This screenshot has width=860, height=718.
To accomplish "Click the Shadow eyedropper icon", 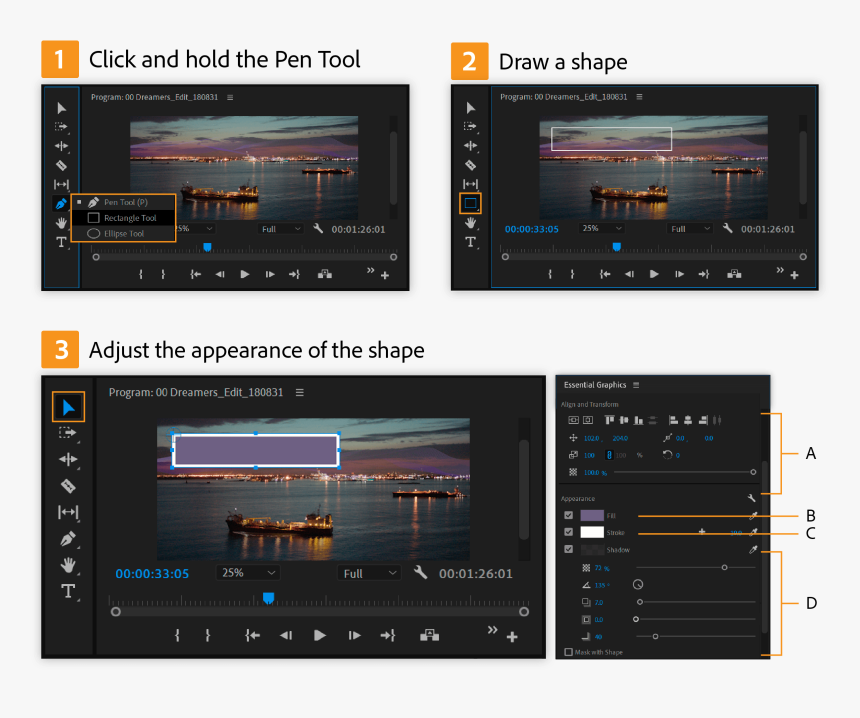I will [753, 550].
